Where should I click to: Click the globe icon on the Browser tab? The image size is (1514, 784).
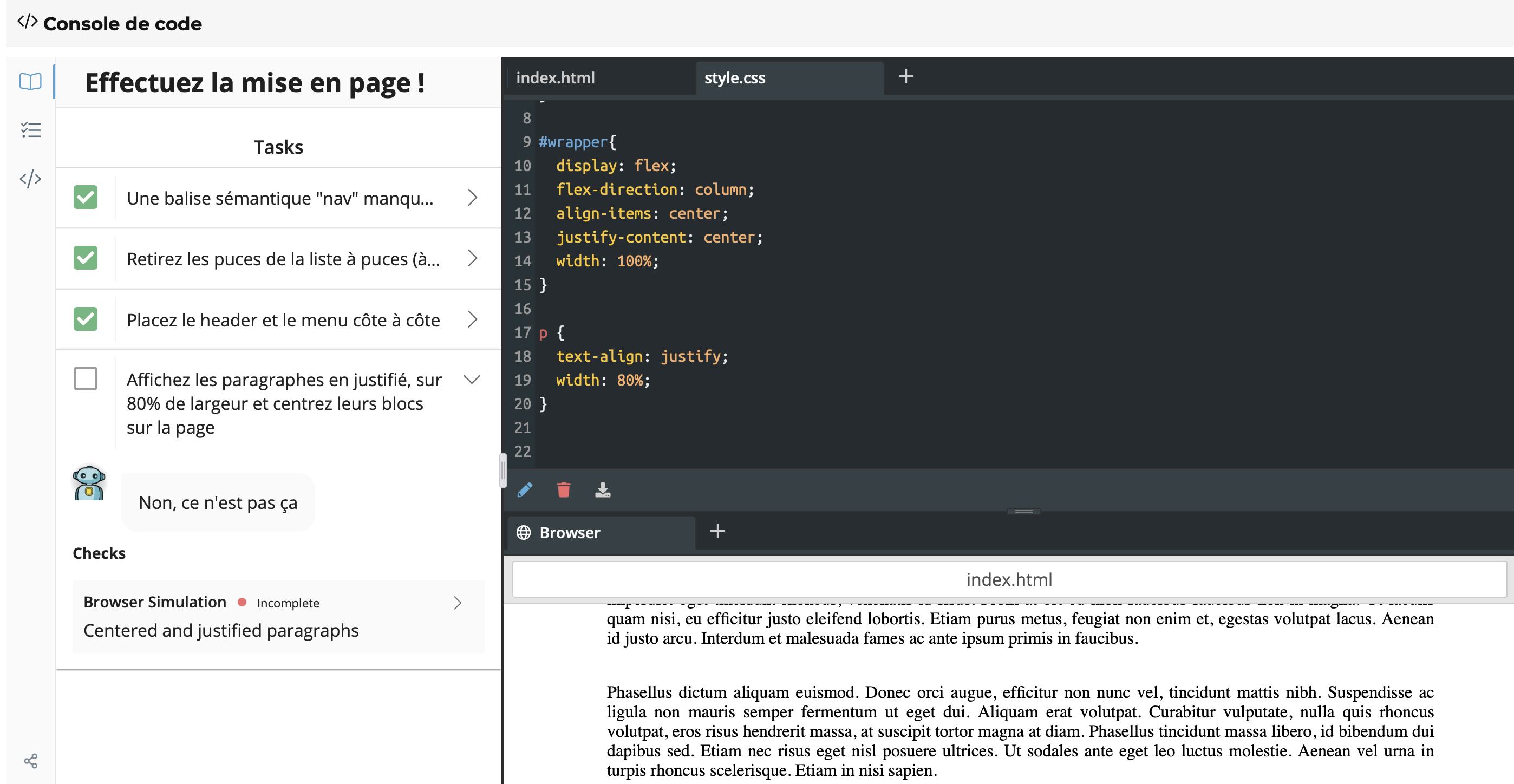coord(524,532)
